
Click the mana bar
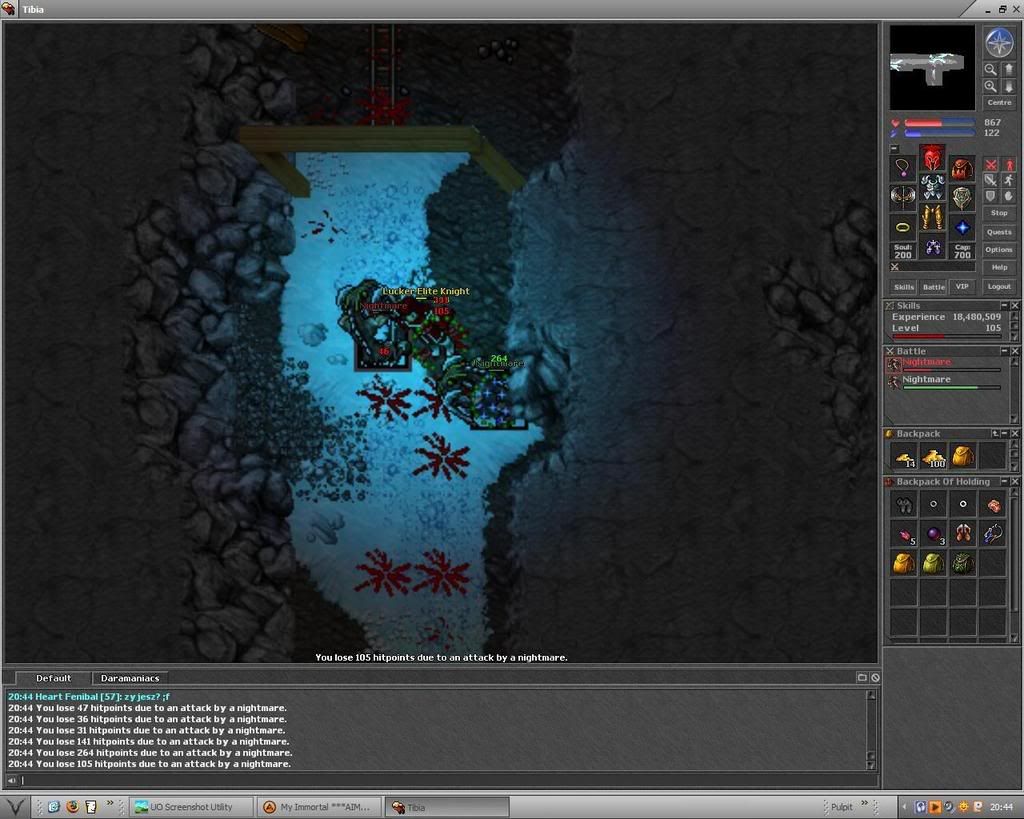(x=939, y=133)
